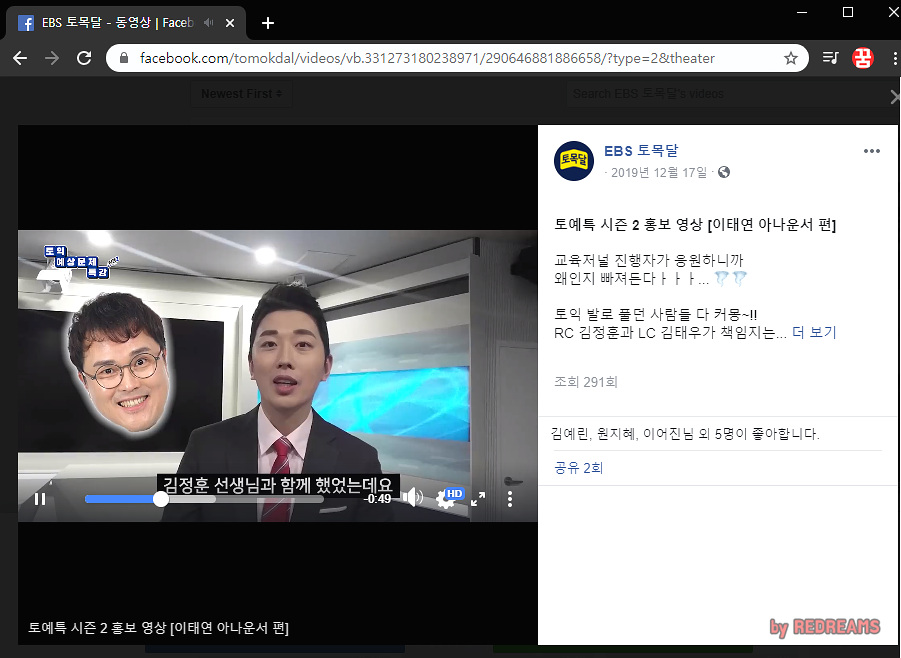Click the address bar URL
Viewport: 901px width, 658px height.
click(x=427, y=58)
